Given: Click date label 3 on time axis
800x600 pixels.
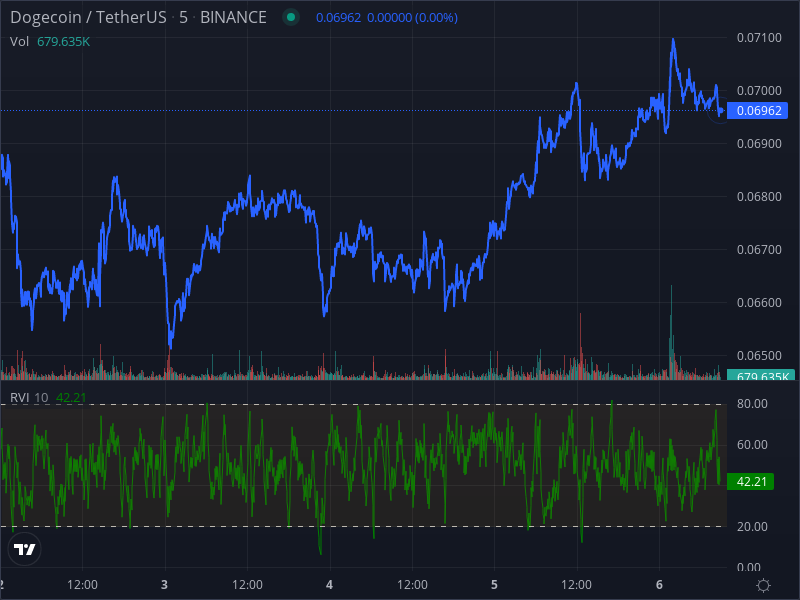Looking at the screenshot, I should tap(164, 585).
